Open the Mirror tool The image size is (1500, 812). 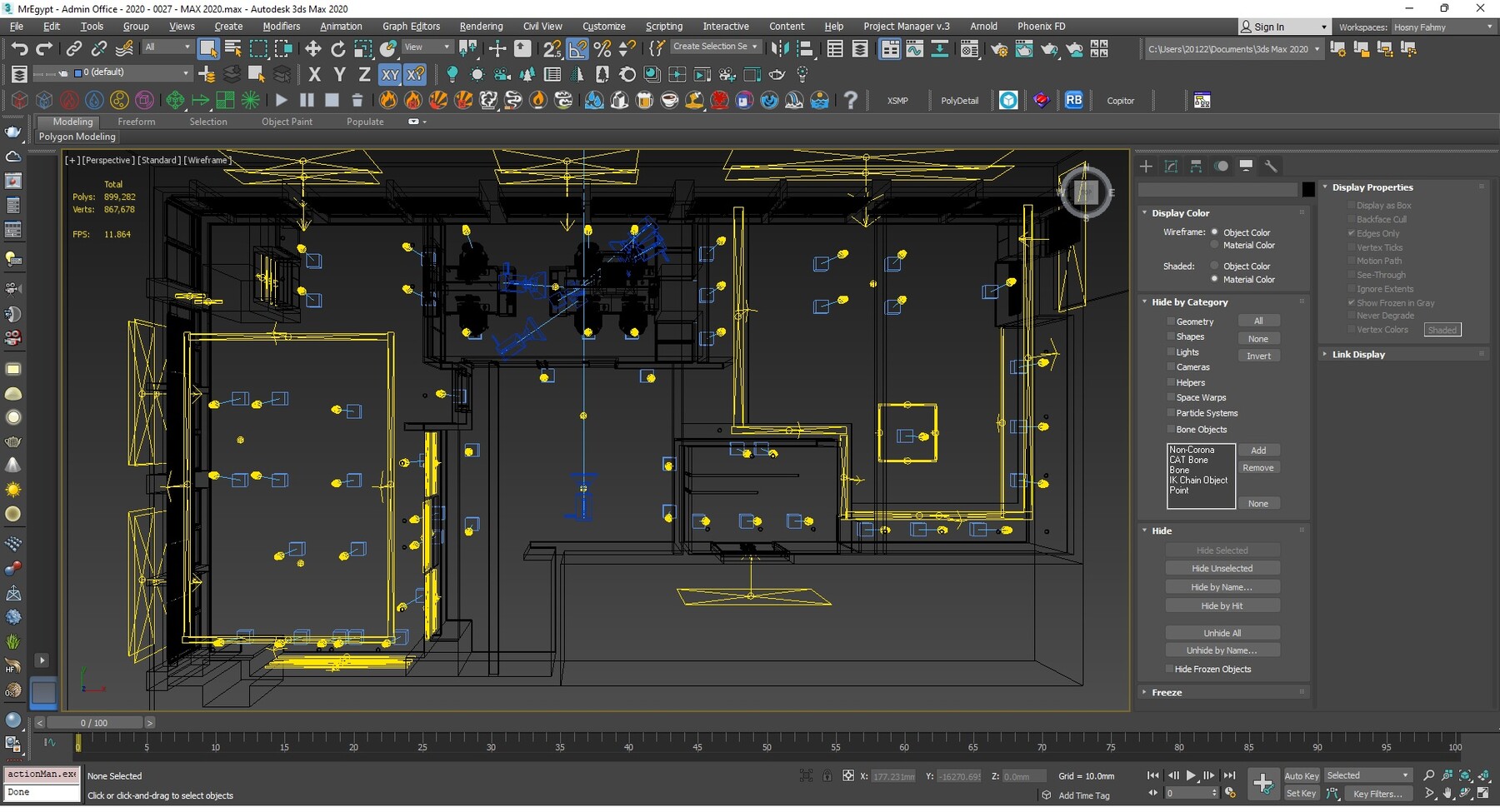779,49
